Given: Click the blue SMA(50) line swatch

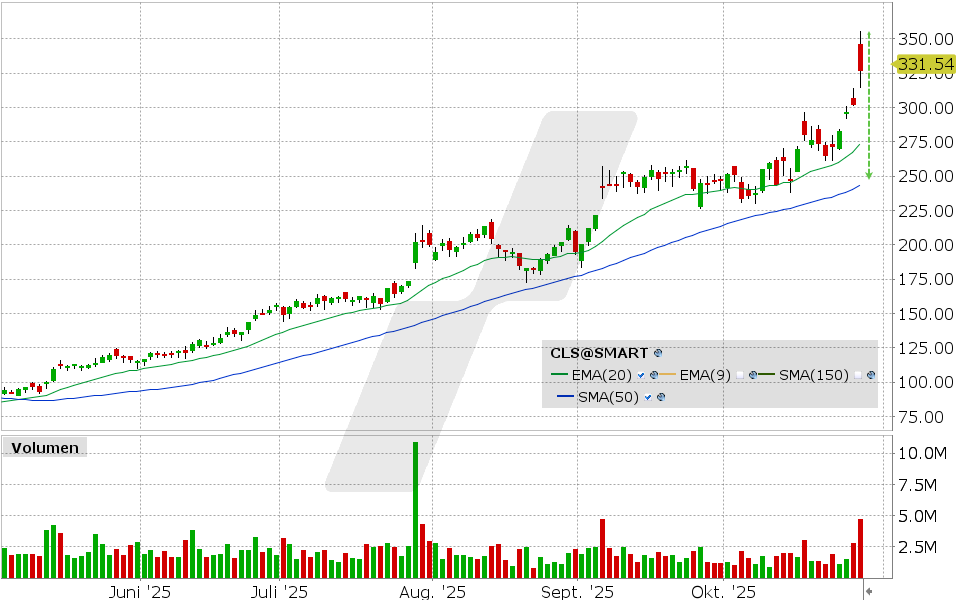Looking at the screenshot, I should point(563,397).
